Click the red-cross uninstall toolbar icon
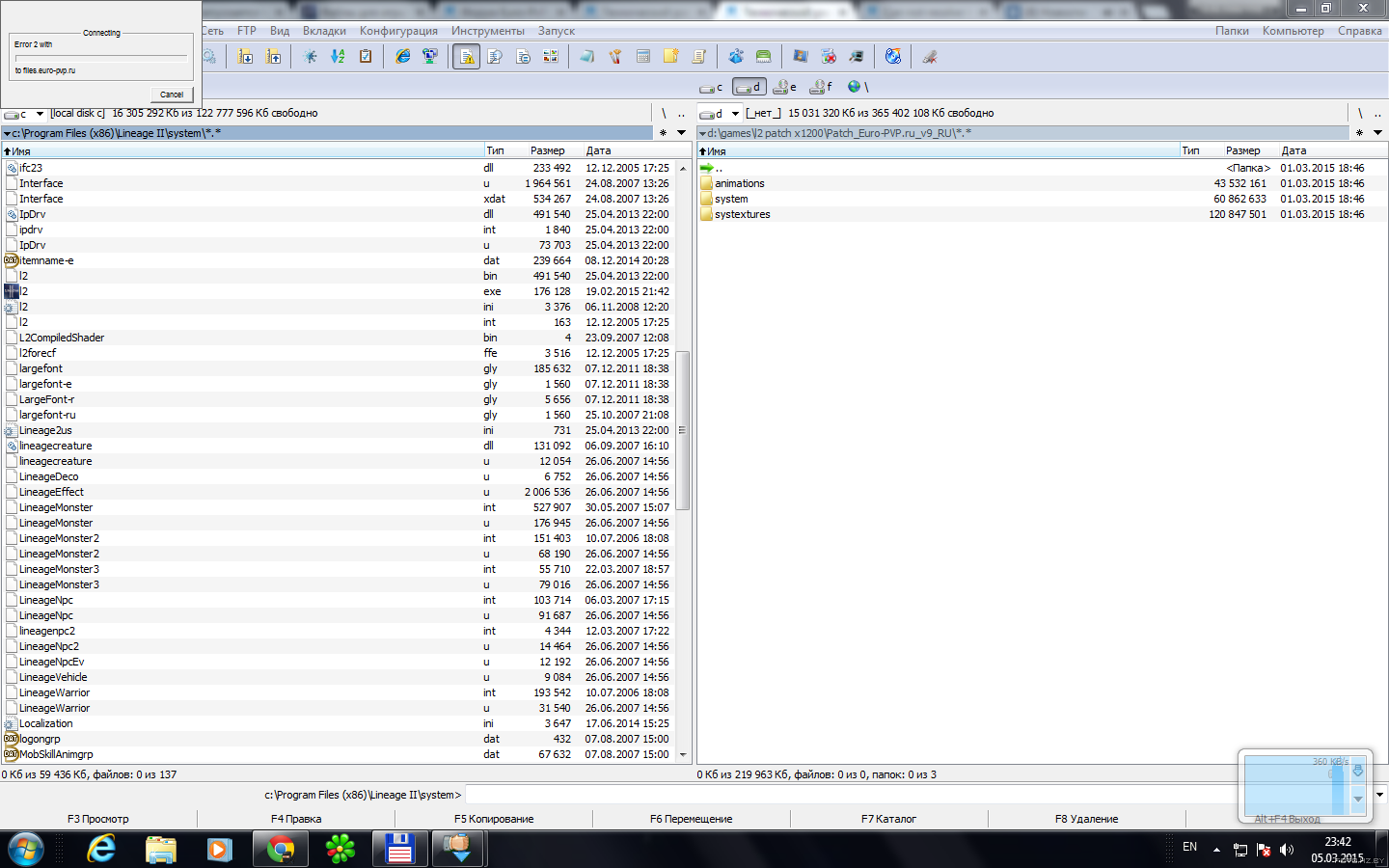The height and width of the screenshot is (868, 1389). 829,57
